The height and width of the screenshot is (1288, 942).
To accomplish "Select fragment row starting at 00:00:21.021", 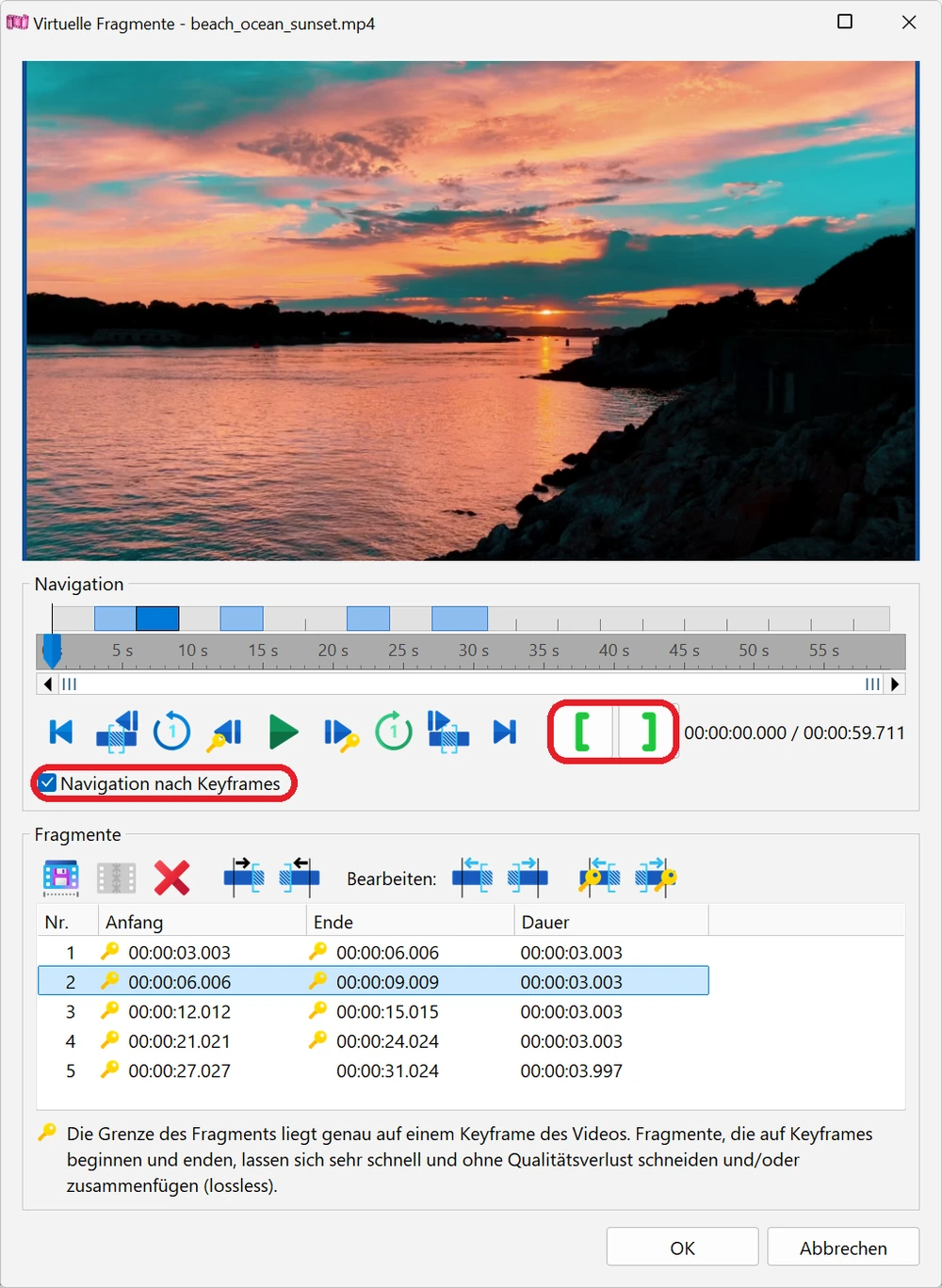I will [373, 1040].
